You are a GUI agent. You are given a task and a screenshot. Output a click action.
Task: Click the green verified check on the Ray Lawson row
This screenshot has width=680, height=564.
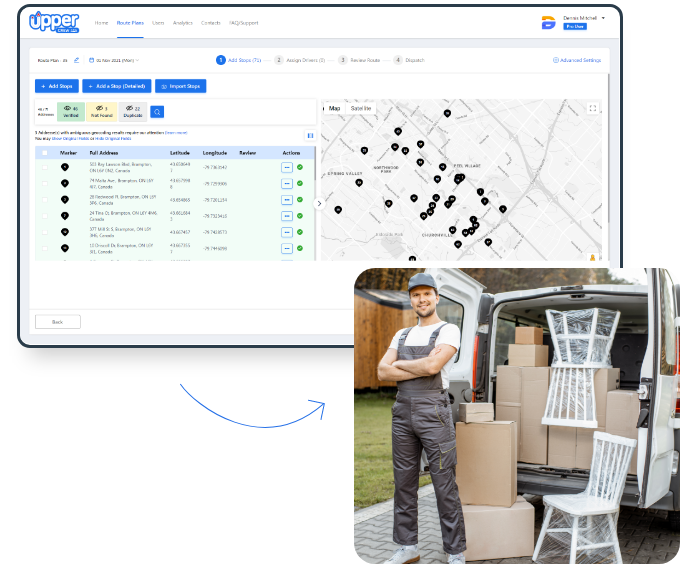point(300,167)
